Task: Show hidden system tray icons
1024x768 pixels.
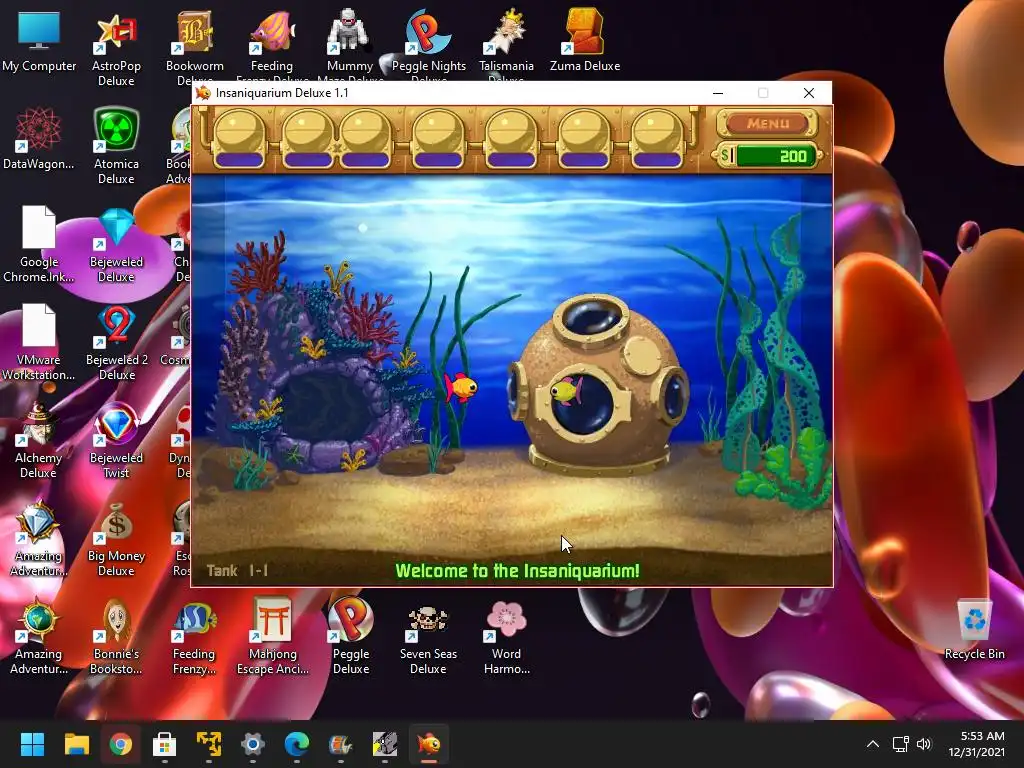Action: [872, 744]
